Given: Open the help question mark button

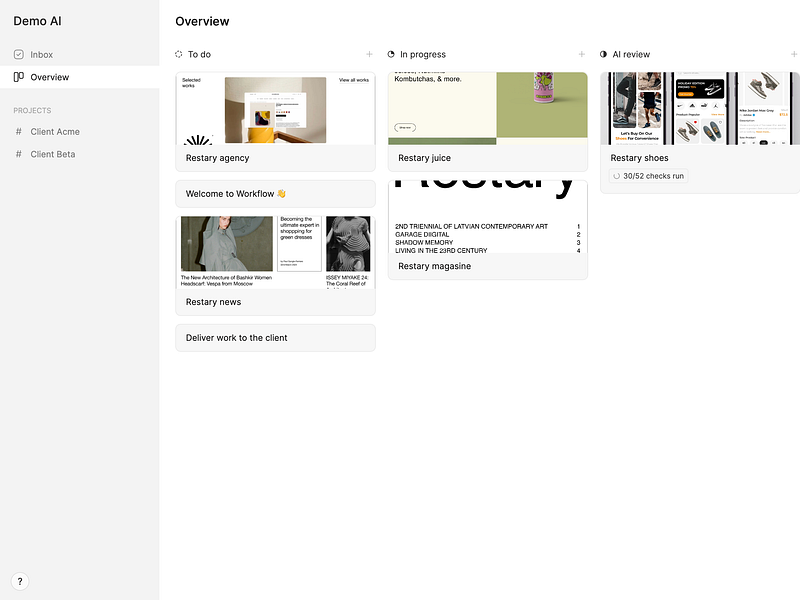Looking at the screenshot, I should [20, 581].
